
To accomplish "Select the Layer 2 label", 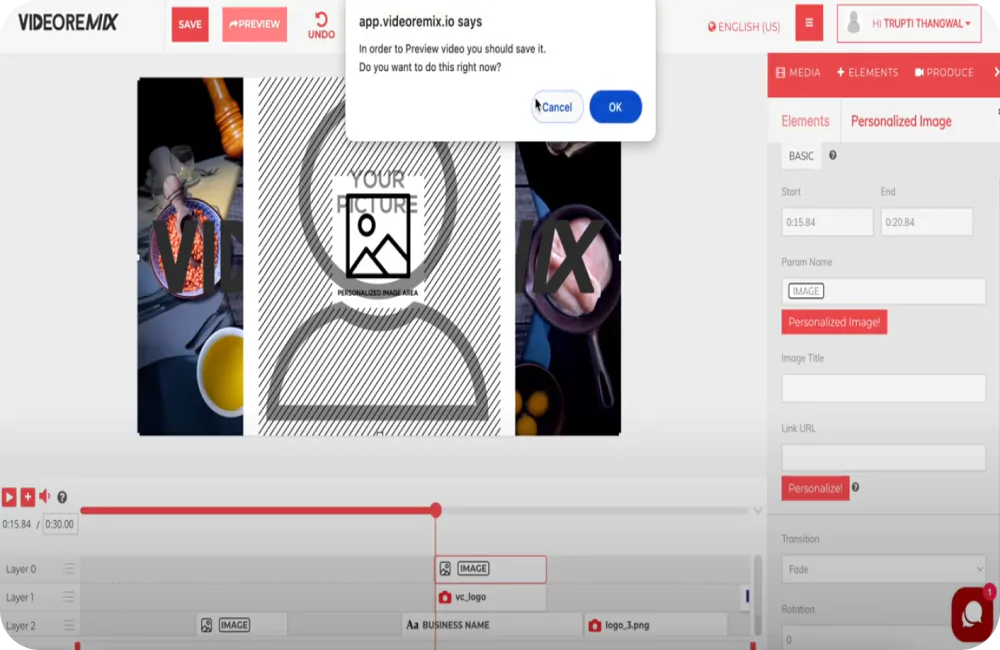I will click(20, 626).
